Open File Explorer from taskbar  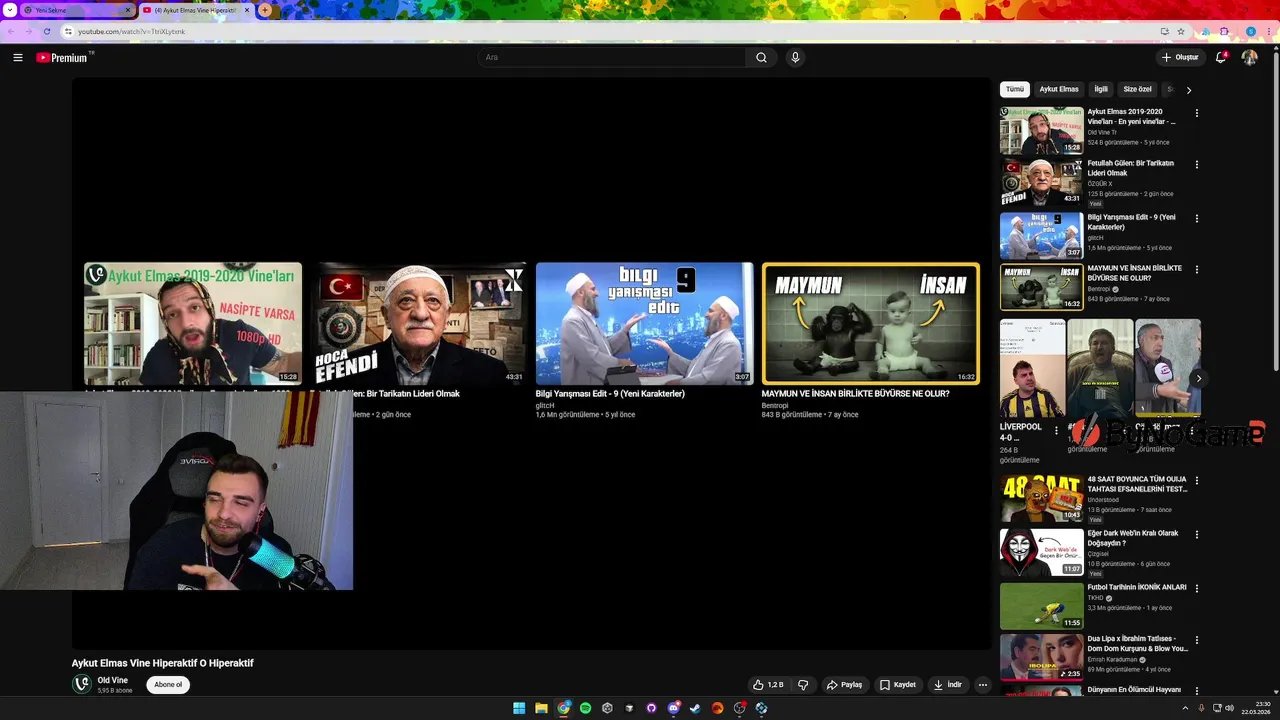click(x=541, y=708)
